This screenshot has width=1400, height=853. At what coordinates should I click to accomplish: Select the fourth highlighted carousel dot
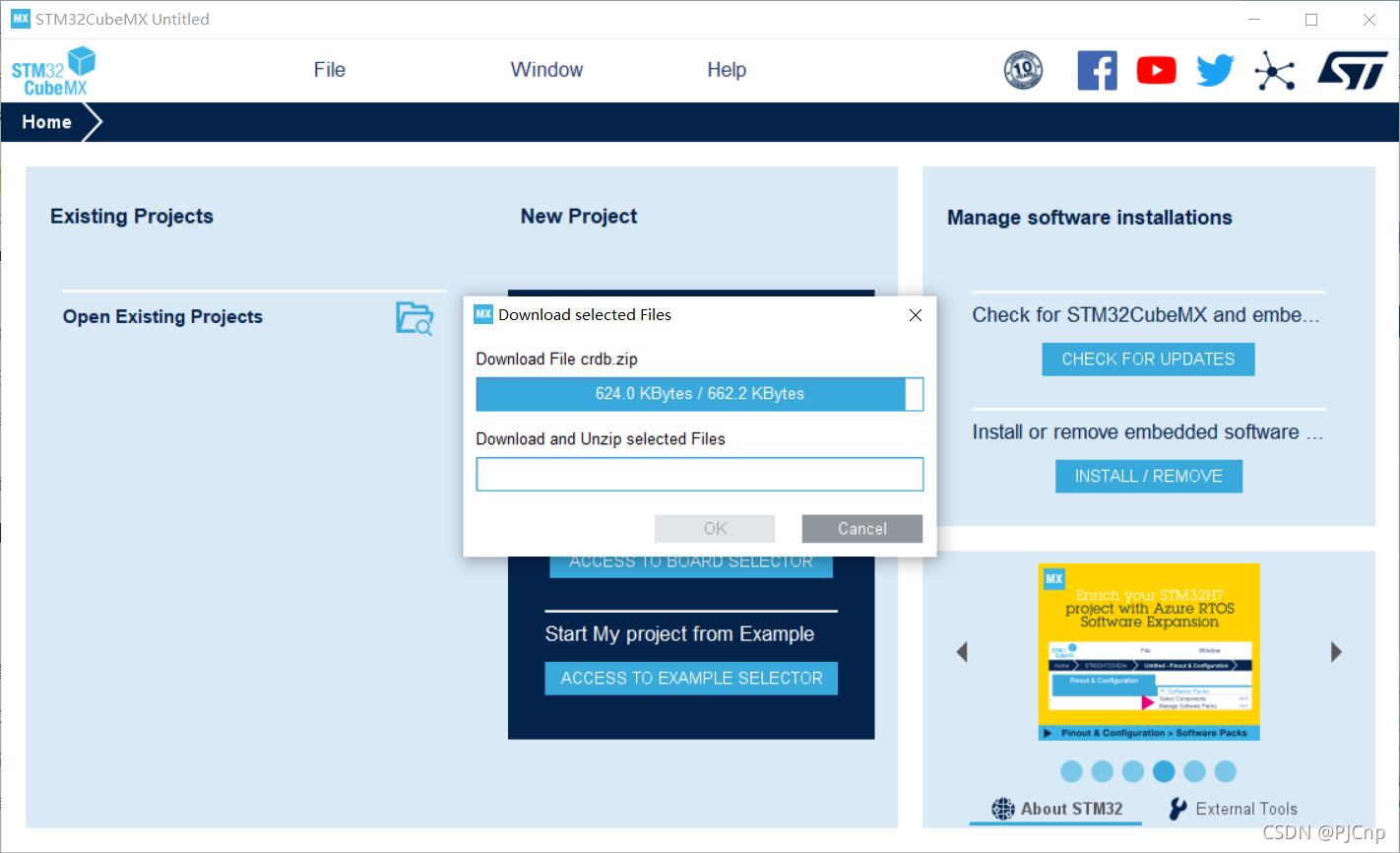tap(1164, 771)
